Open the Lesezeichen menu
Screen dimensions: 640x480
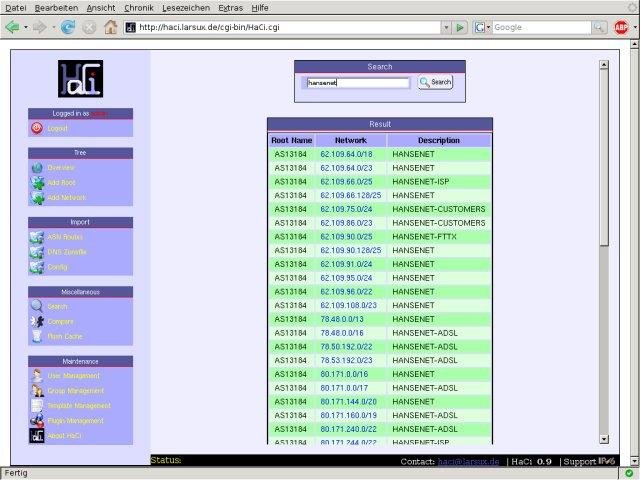tap(186, 8)
